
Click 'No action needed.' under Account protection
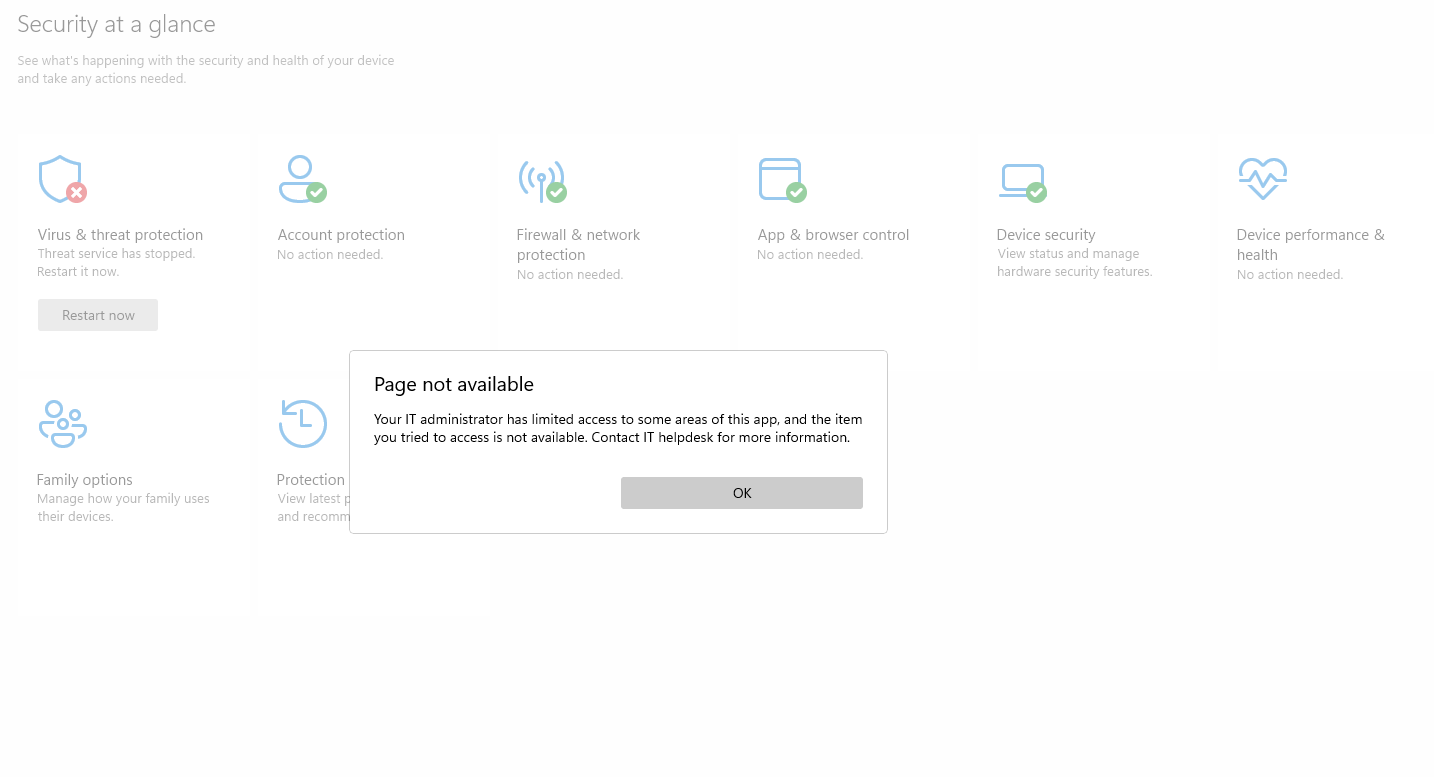point(330,255)
